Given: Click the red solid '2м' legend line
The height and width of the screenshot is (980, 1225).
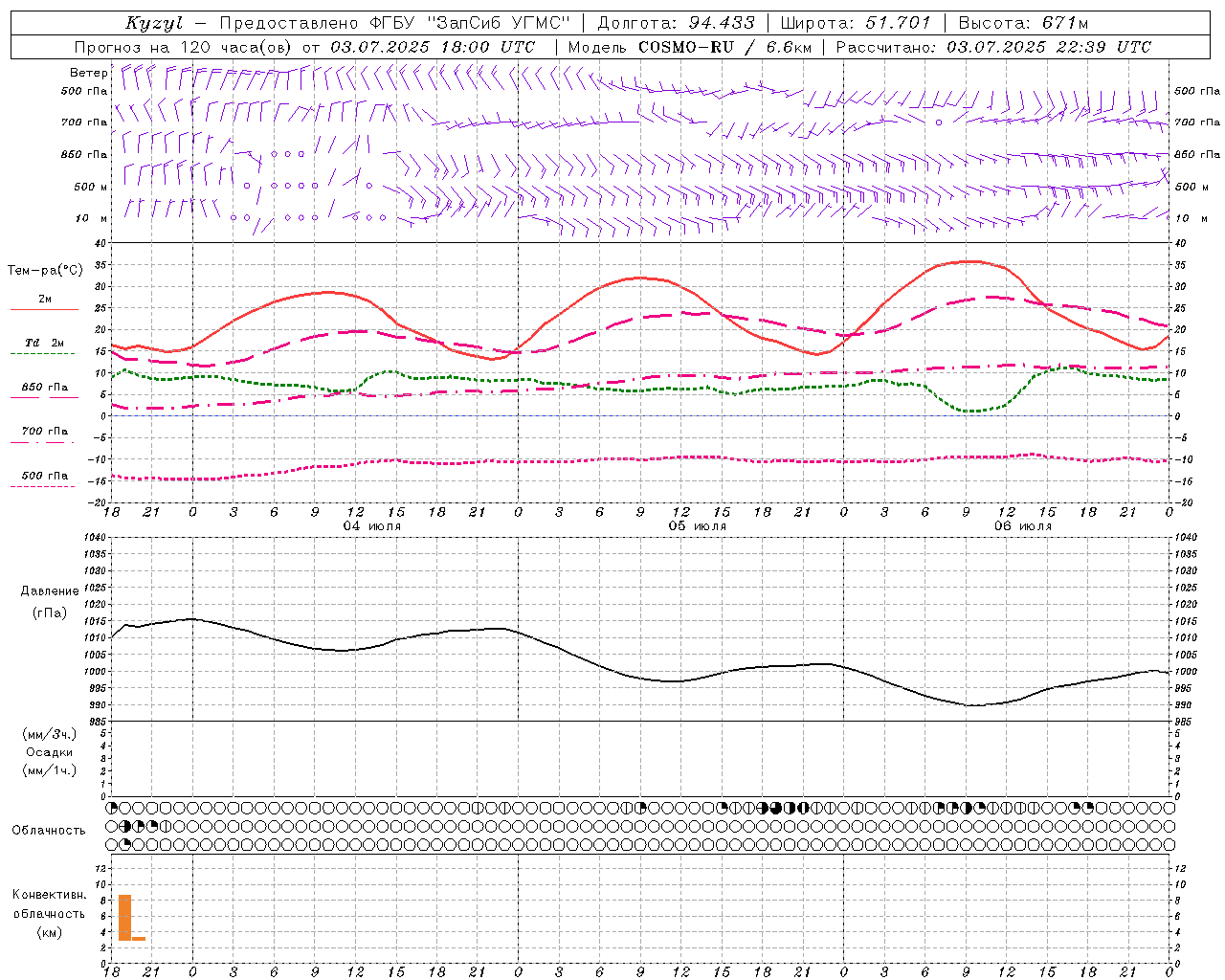Looking at the screenshot, I should pyautogui.click(x=44, y=309).
